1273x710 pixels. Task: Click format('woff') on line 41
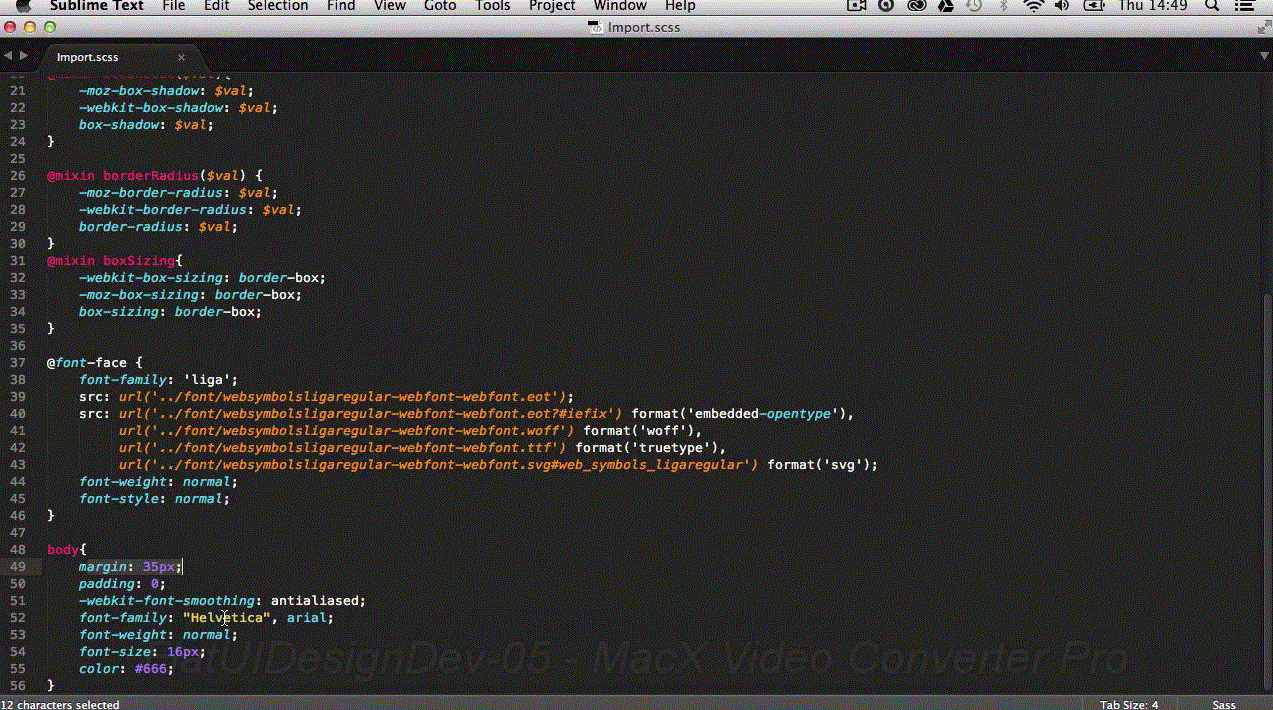[641, 430]
